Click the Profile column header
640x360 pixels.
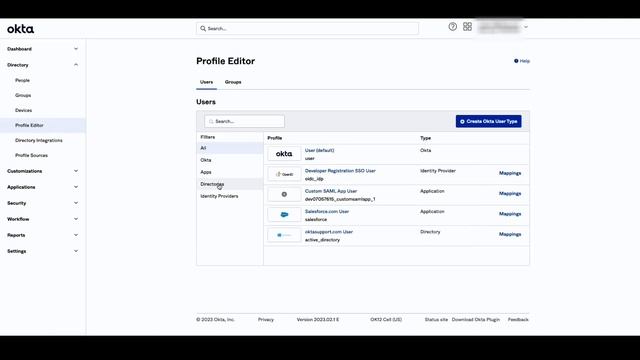point(275,138)
